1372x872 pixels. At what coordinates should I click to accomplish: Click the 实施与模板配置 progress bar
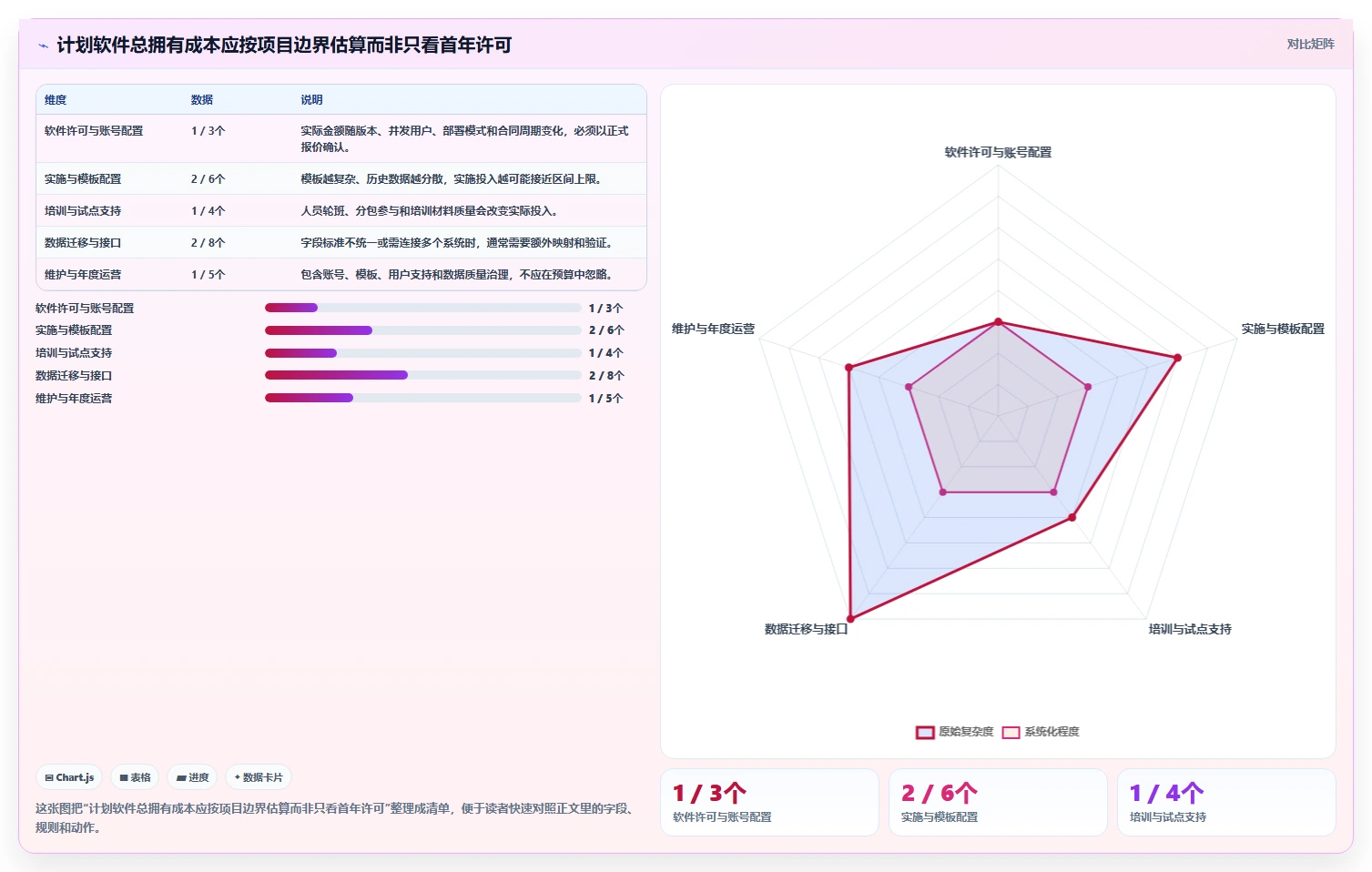click(x=422, y=330)
